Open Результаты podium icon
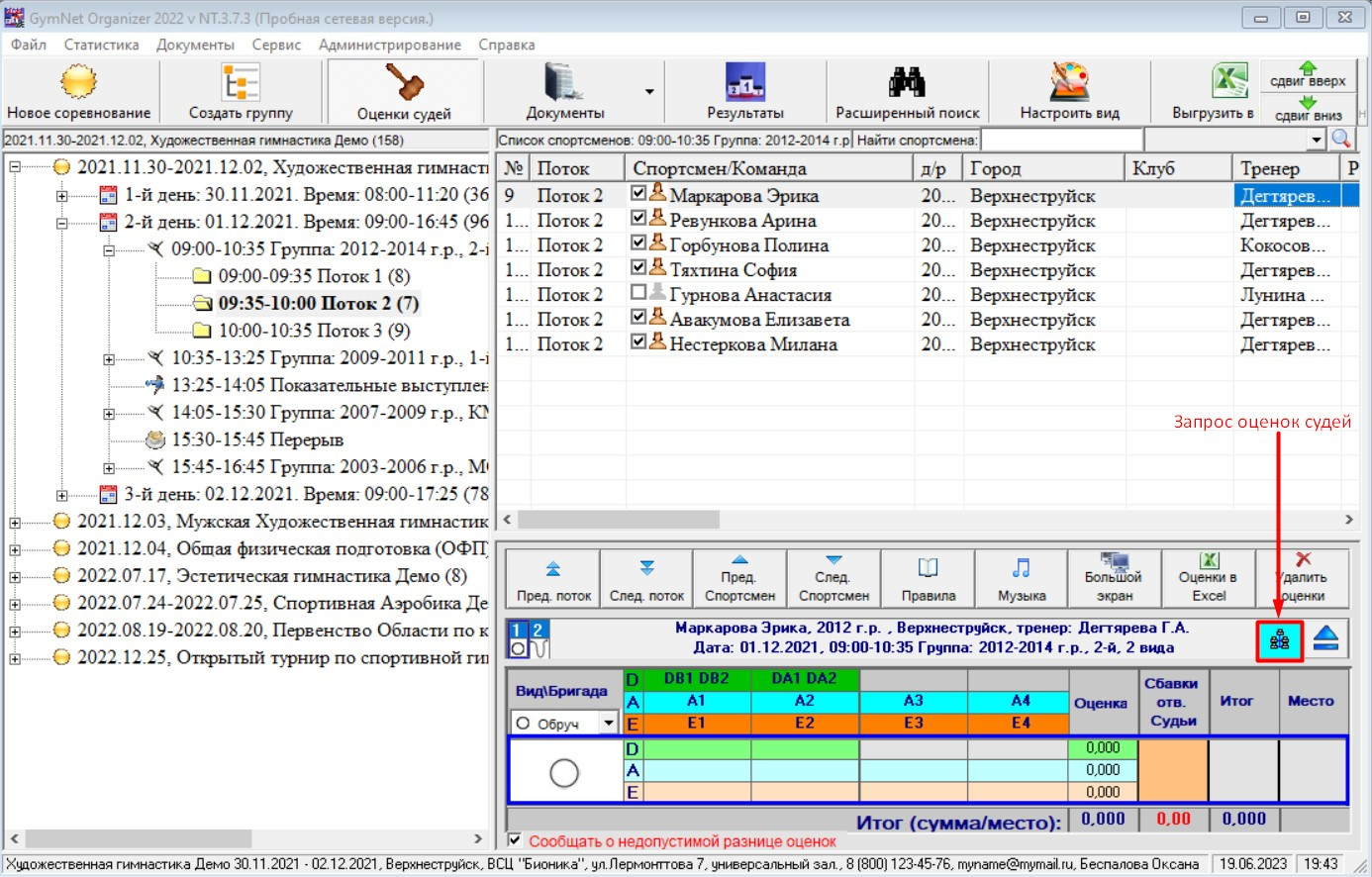 click(x=744, y=83)
